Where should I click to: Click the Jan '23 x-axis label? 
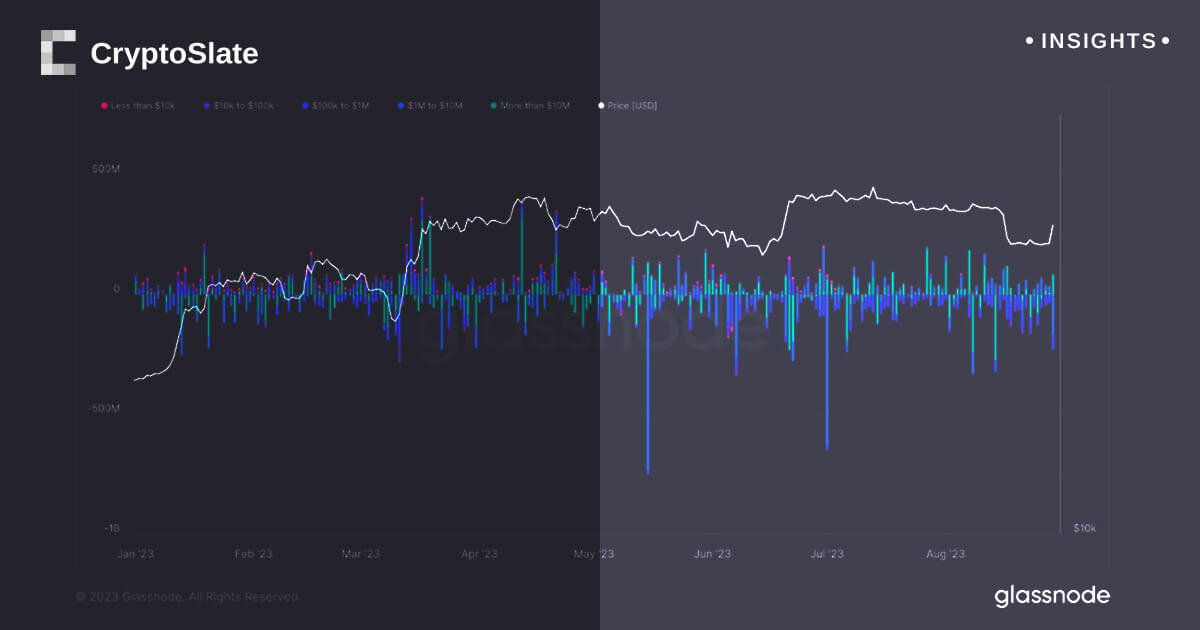click(134, 553)
